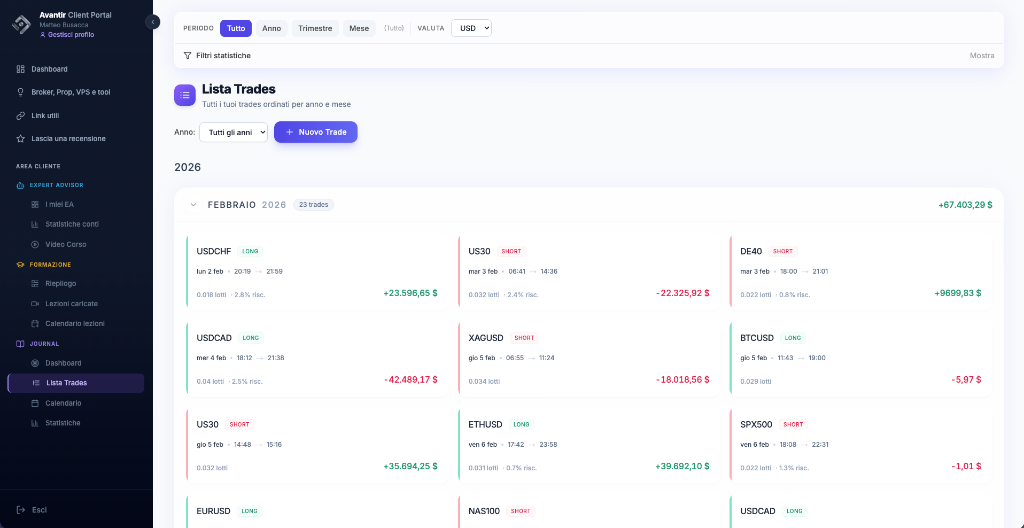Screen dimensions: 1024x528
Task: Click the Dashboard grid icon in top navigation
Action: coord(20,69)
